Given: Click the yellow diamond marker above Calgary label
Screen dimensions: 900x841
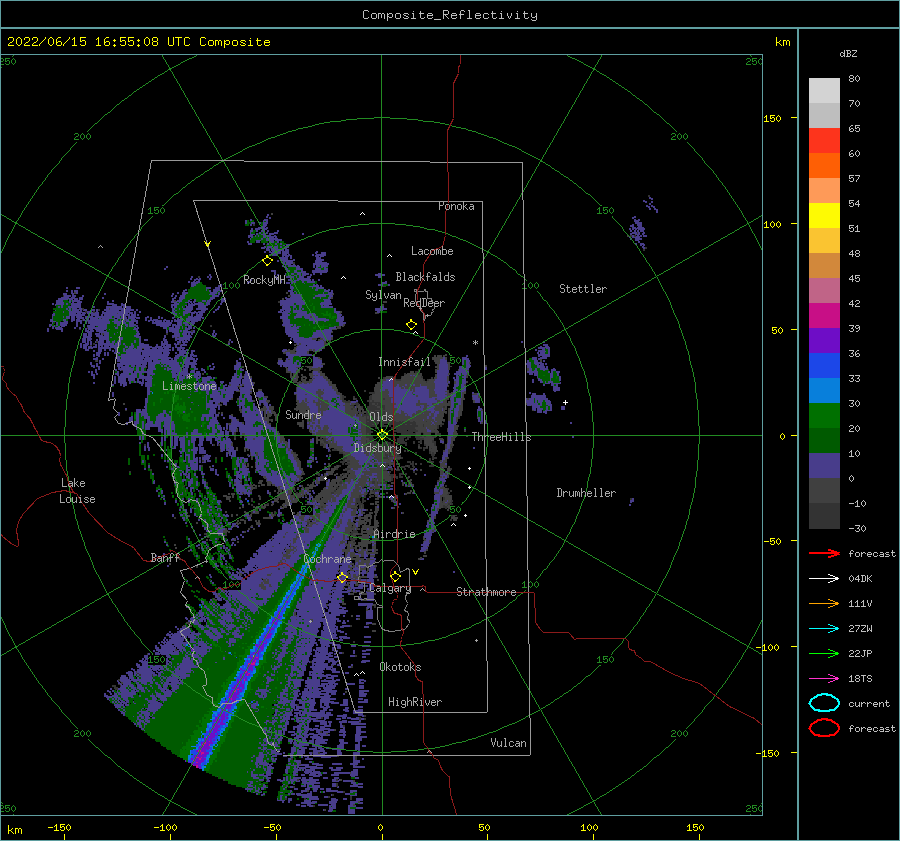Looking at the screenshot, I should point(395,576).
